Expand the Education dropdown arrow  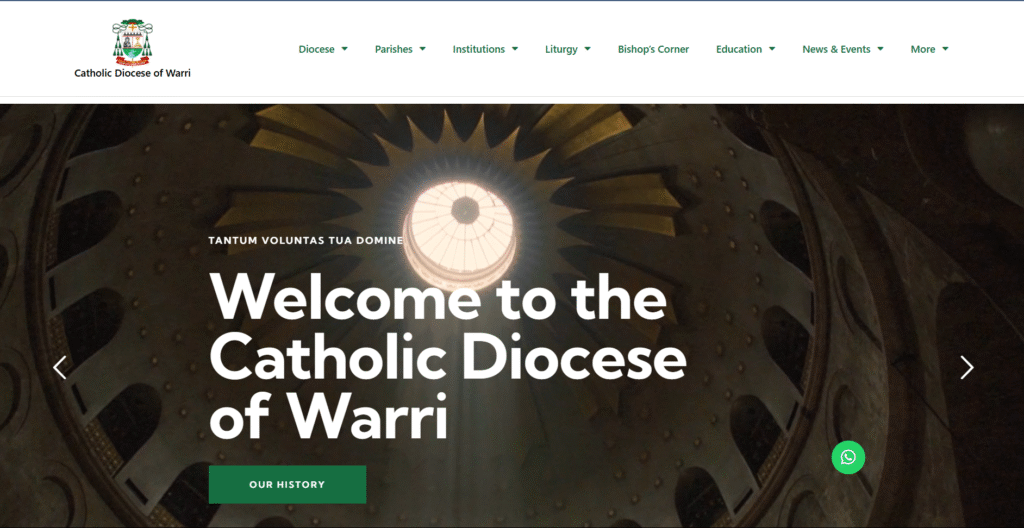[x=772, y=49]
